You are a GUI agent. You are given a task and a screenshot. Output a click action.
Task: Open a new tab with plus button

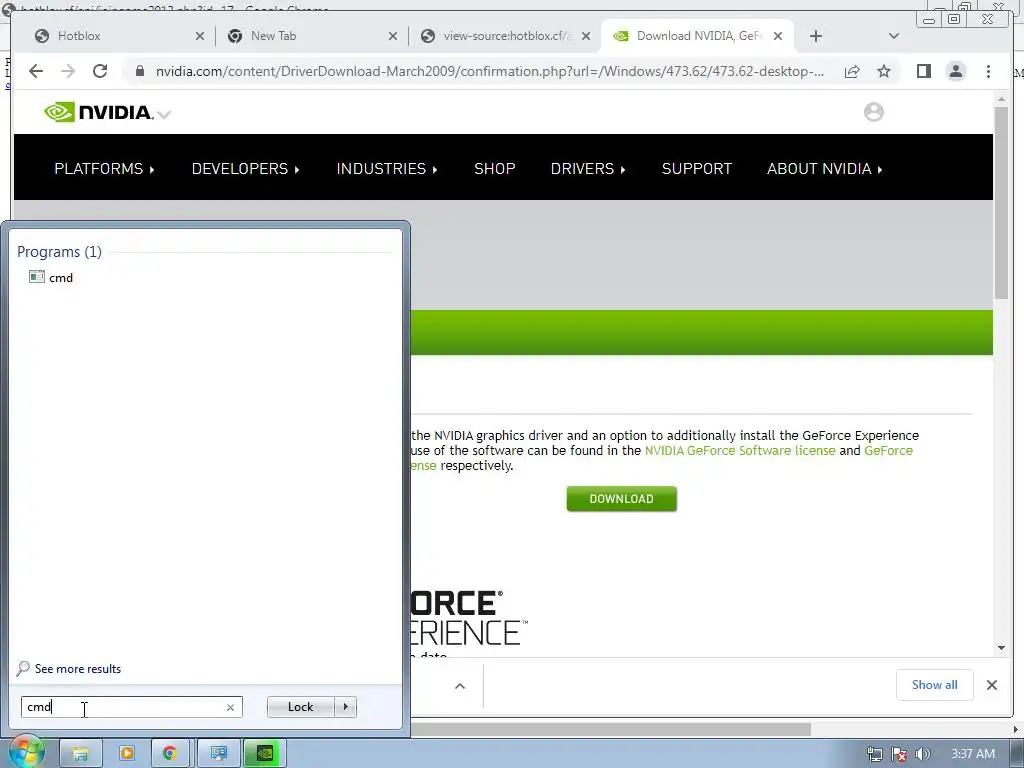816,36
